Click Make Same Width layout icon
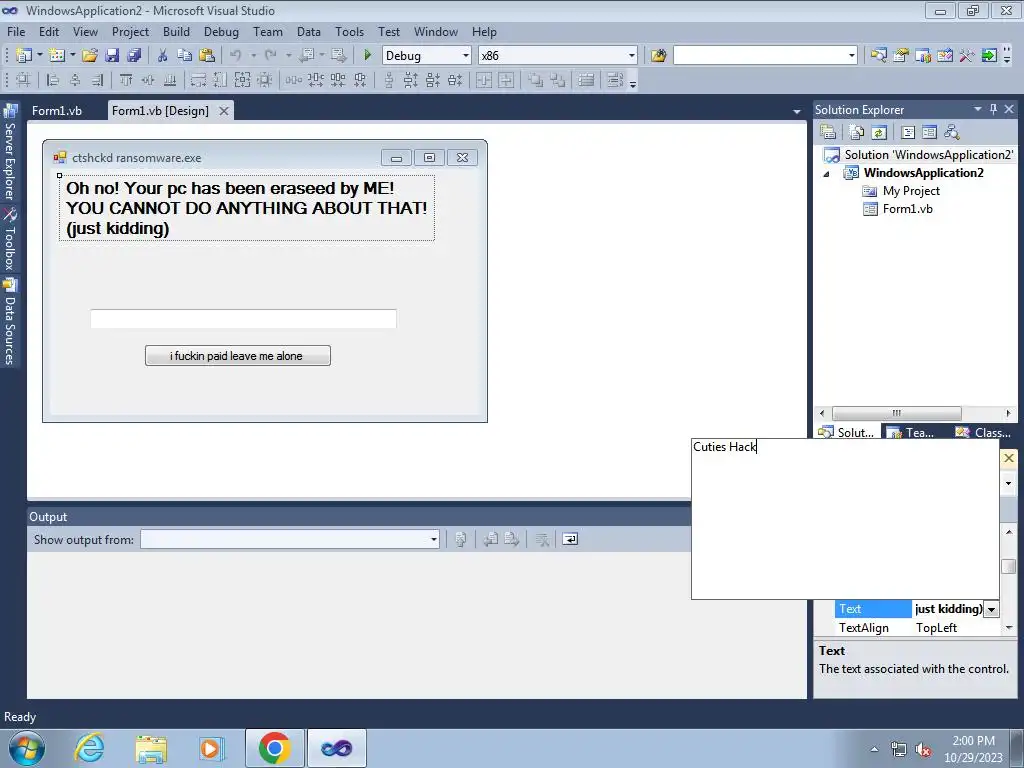Screen dimensions: 1024x768 (x=198, y=80)
